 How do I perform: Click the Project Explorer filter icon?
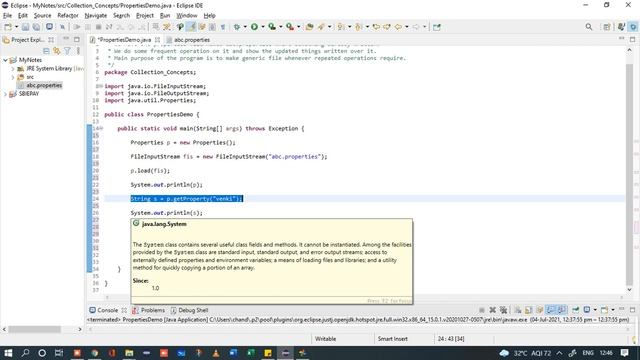[67, 51]
